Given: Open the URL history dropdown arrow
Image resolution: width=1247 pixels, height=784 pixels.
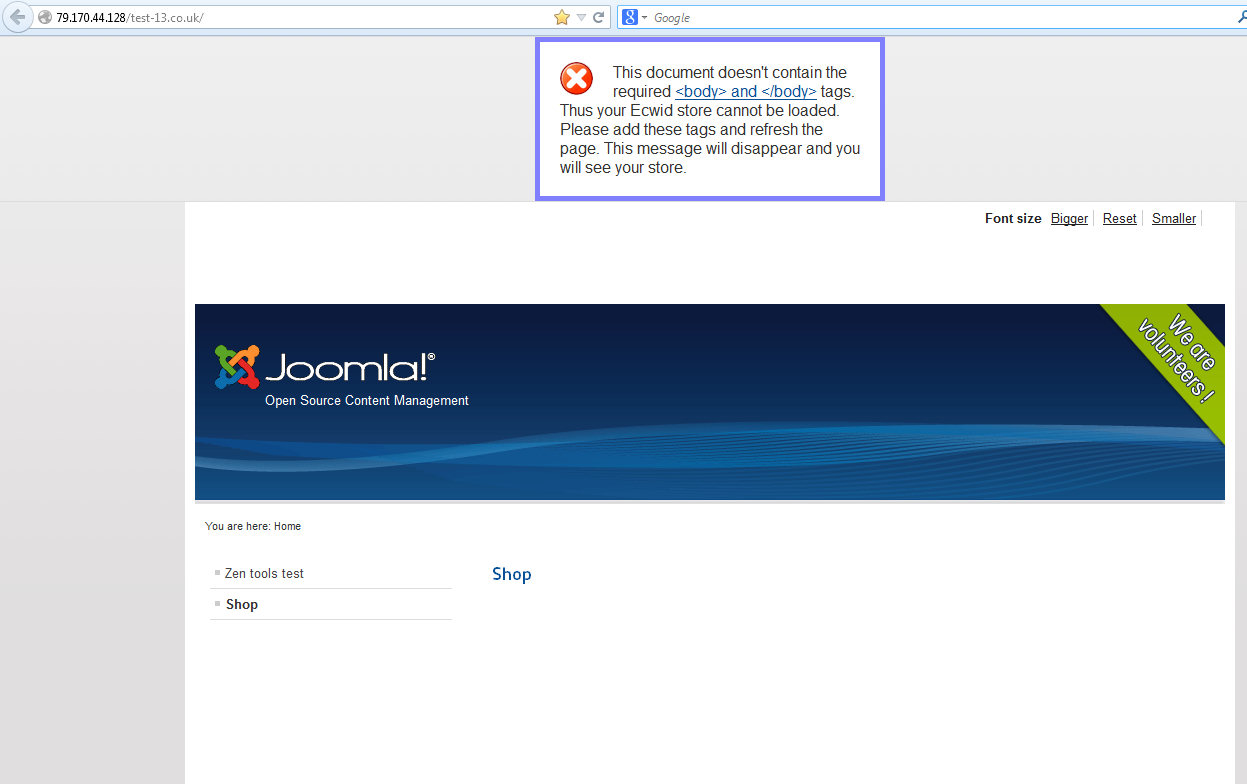Looking at the screenshot, I should [x=581, y=18].
